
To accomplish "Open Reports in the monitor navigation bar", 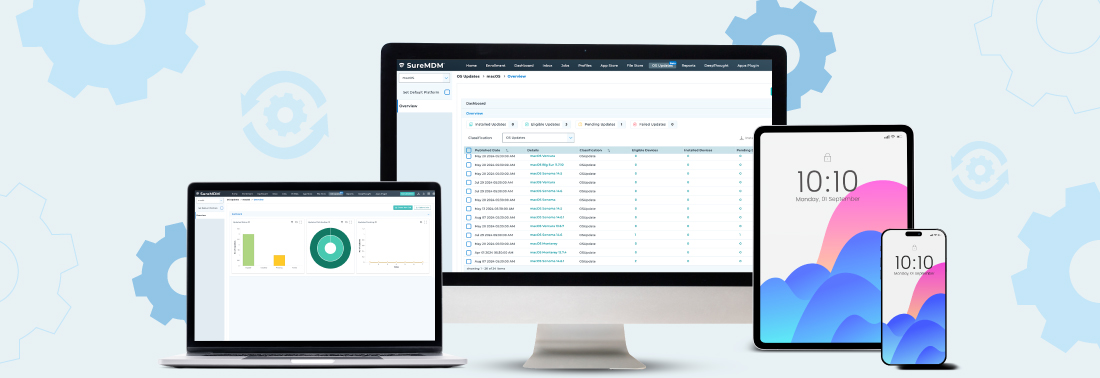I will [689, 65].
